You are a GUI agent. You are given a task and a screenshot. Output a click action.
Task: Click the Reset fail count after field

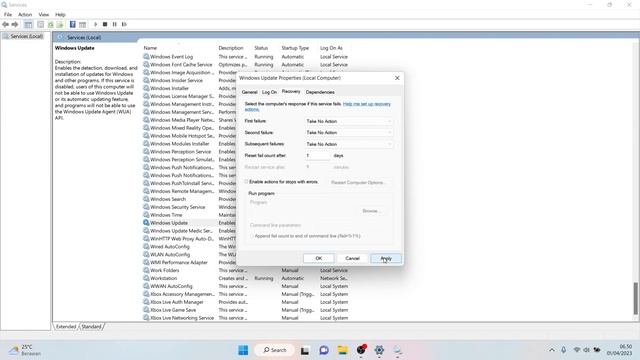317,156
